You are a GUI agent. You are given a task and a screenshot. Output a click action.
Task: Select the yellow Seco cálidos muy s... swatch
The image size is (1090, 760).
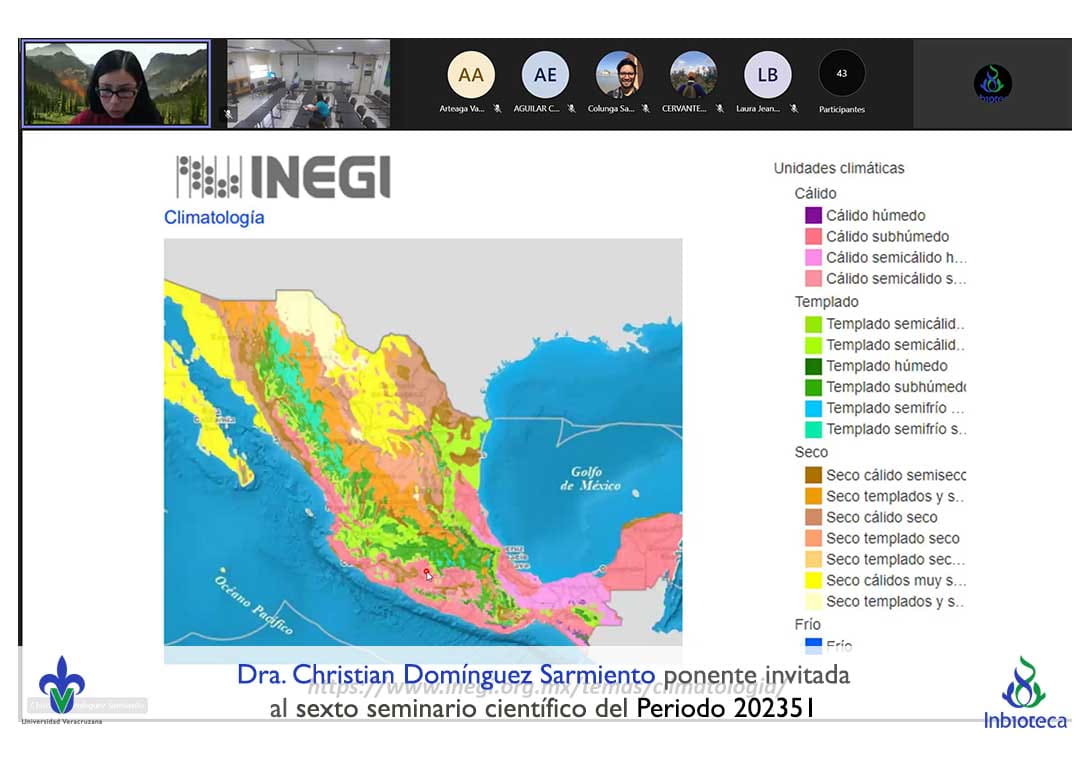point(813,580)
